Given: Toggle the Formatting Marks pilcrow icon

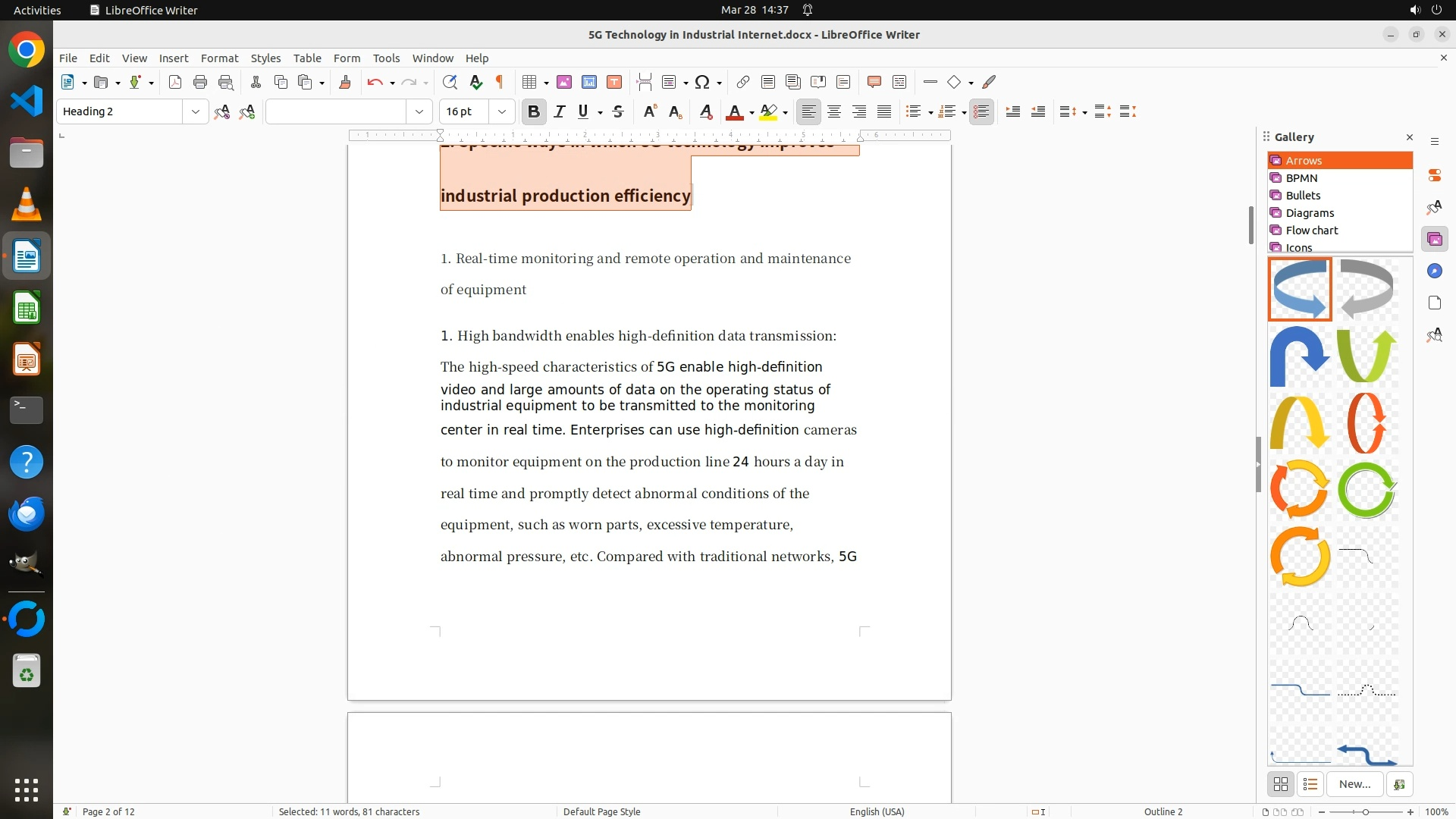Looking at the screenshot, I should pyautogui.click(x=500, y=83).
